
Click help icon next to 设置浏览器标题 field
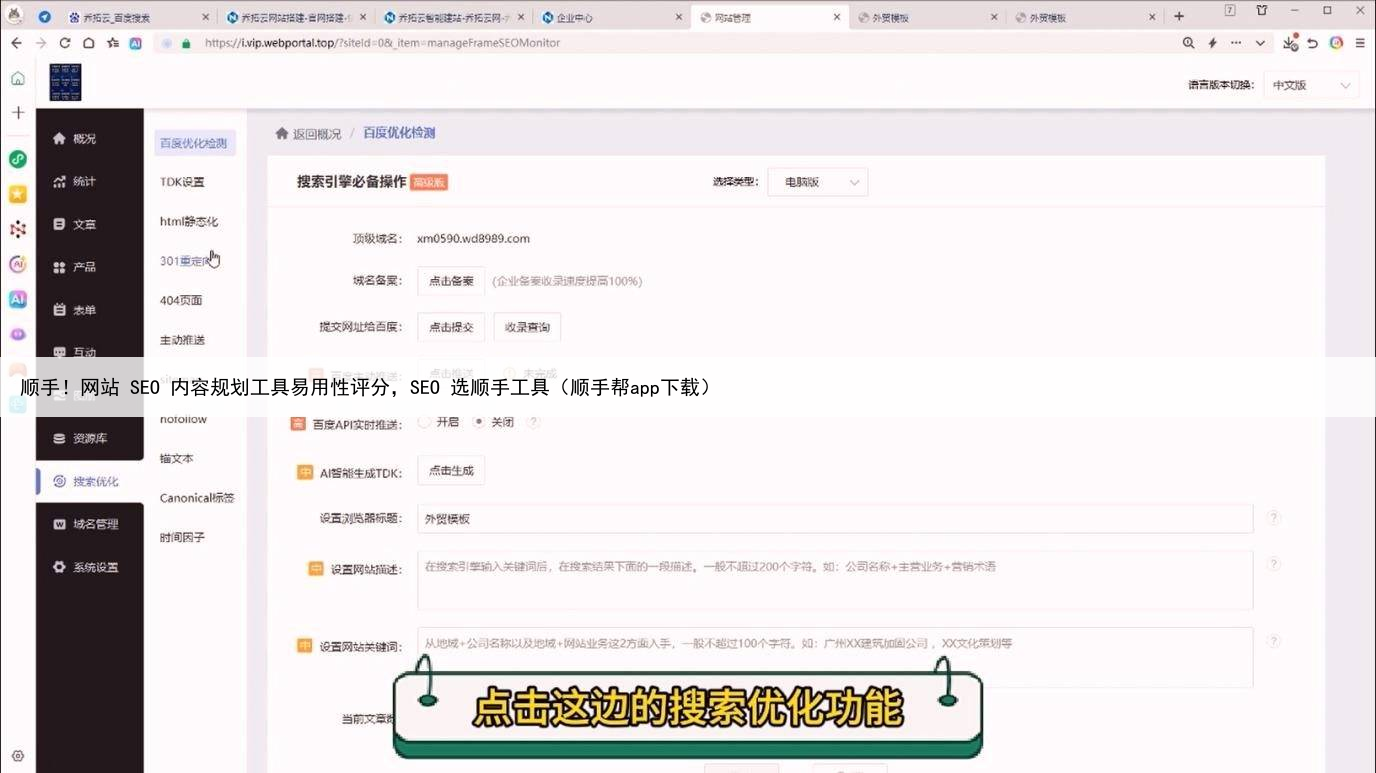1273,518
